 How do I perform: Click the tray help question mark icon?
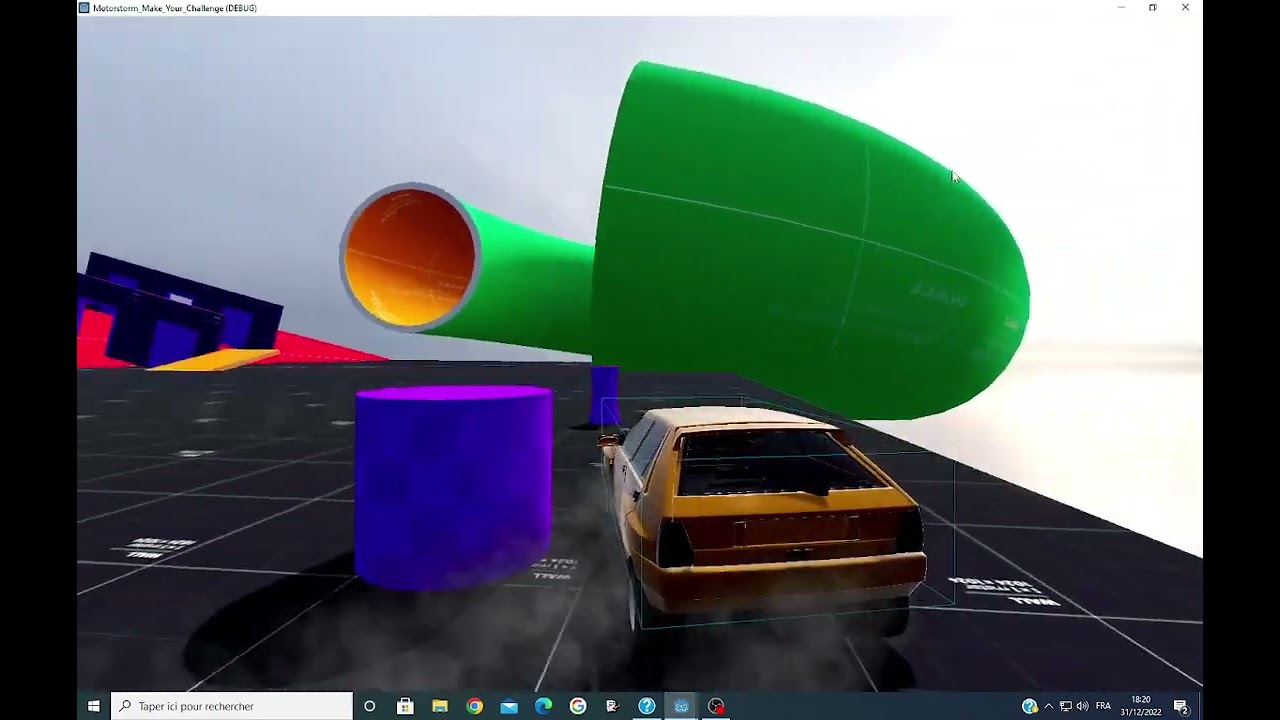[x=1029, y=706]
